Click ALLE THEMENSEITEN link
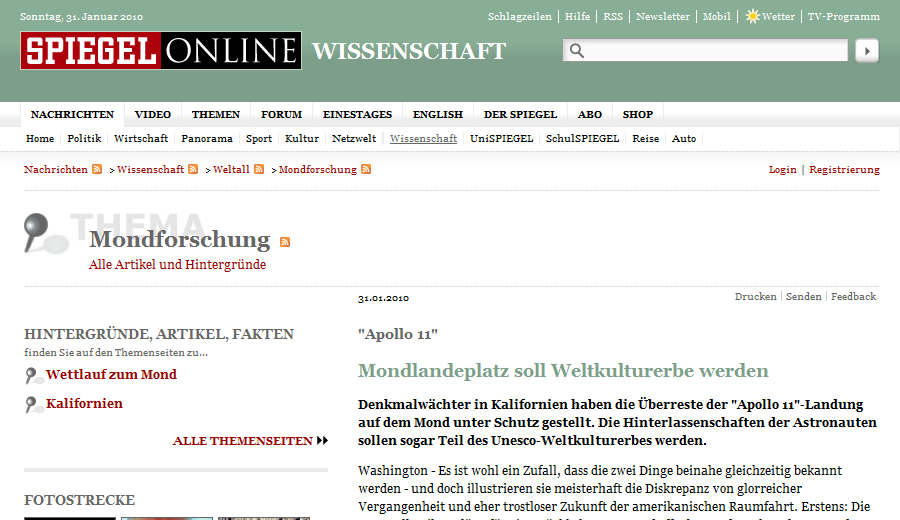Screen dimensions: 900x520 coord(243,441)
